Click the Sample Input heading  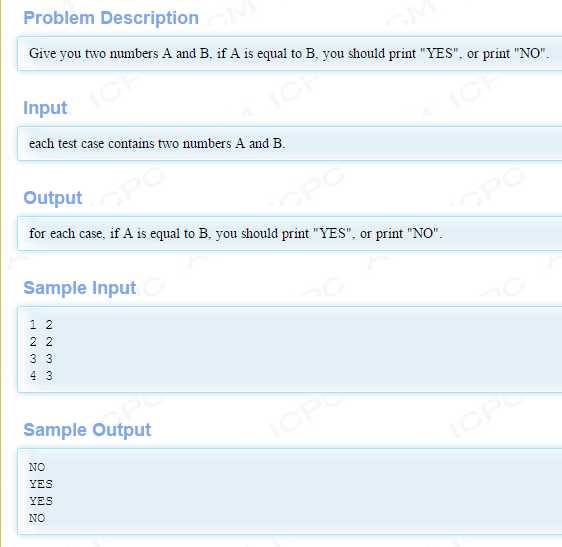pyautogui.click(x=80, y=288)
